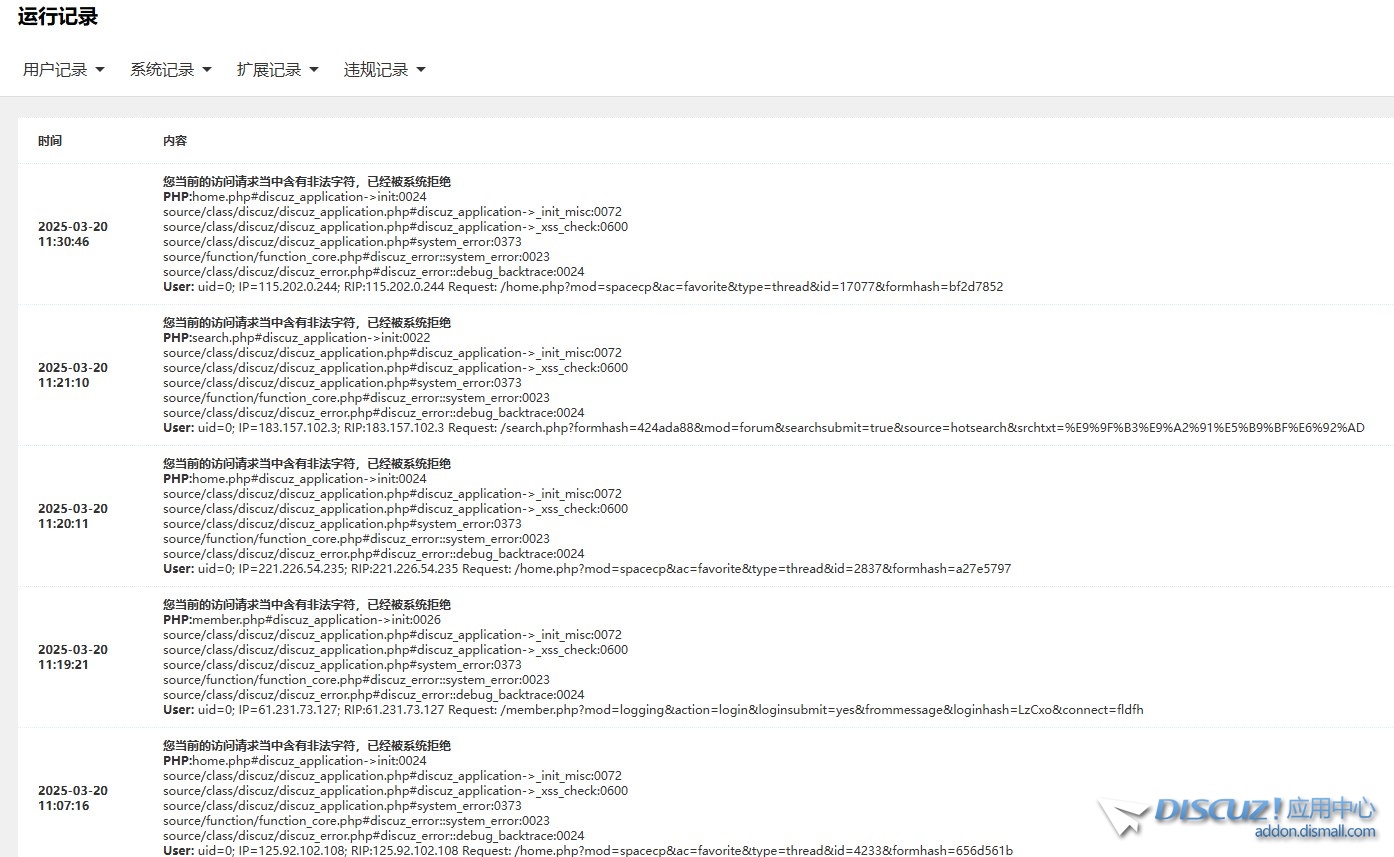This screenshot has height=857, width=1394.
Task: Click the member.php login request line
Action: click(x=653, y=710)
